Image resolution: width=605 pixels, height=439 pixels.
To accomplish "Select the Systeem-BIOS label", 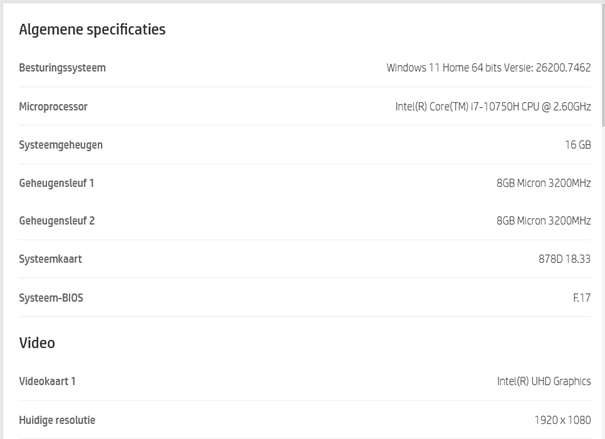I will coord(51,298).
